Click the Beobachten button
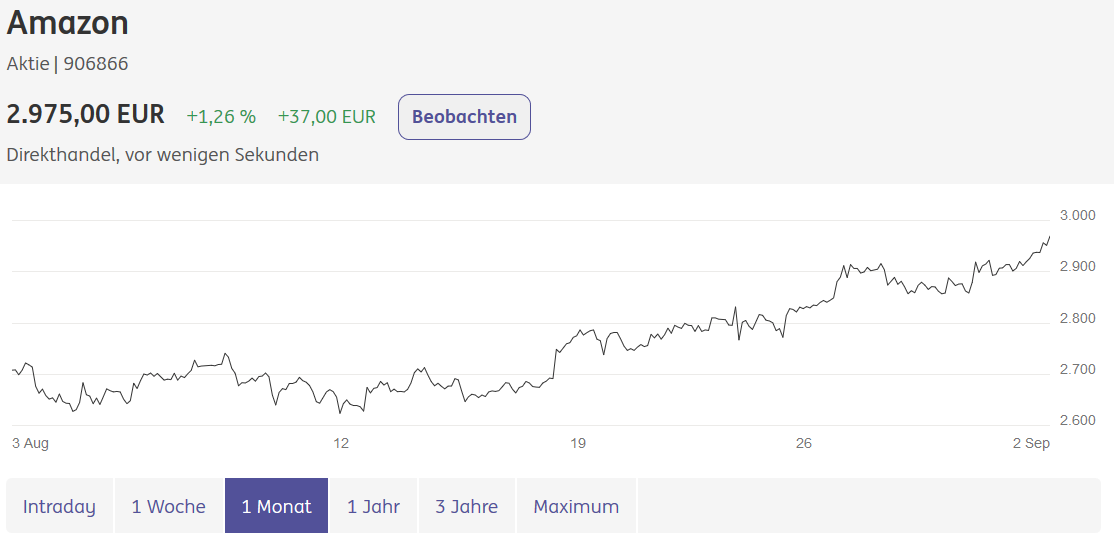The height and width of the screenshot is (548, 1114). 464,117
